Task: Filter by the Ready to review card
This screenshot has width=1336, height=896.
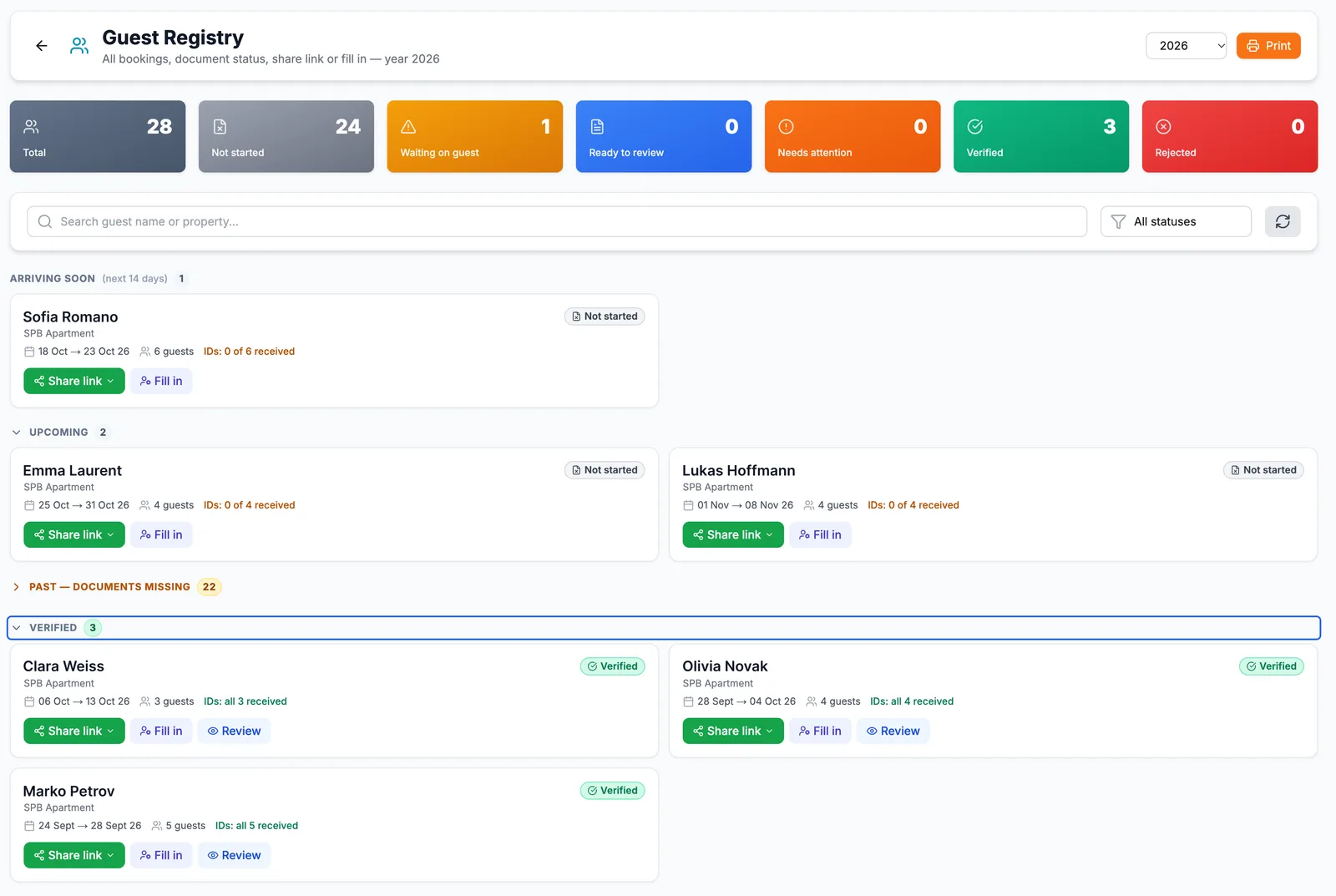Action: click(x=664, y=137)
